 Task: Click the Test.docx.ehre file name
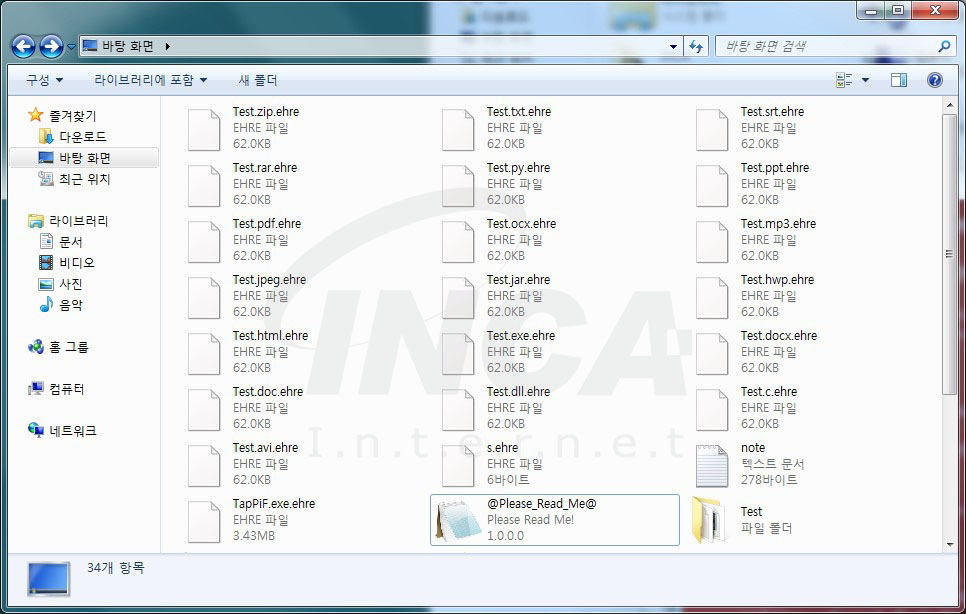point(779,336)
